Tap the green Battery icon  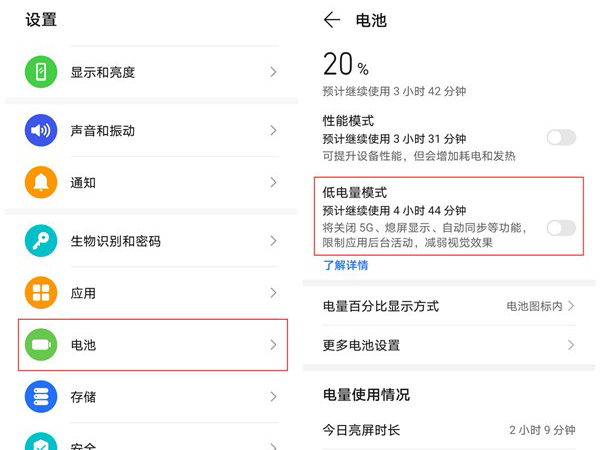coord(41,345)
